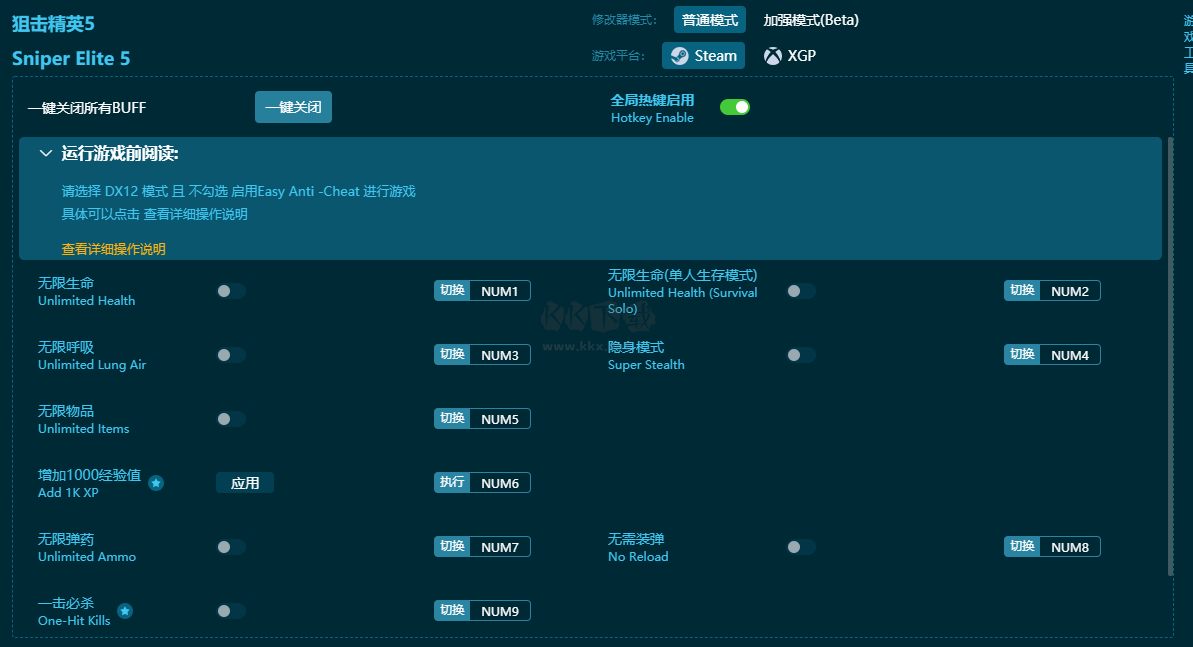Click the DX12 模式 instruction line

(x=238, y=192)
